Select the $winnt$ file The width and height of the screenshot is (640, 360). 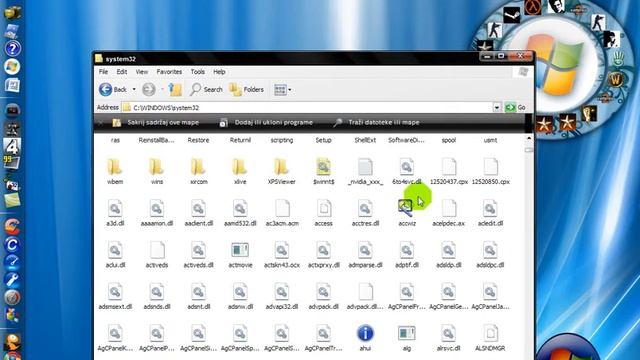coord(324,171)
